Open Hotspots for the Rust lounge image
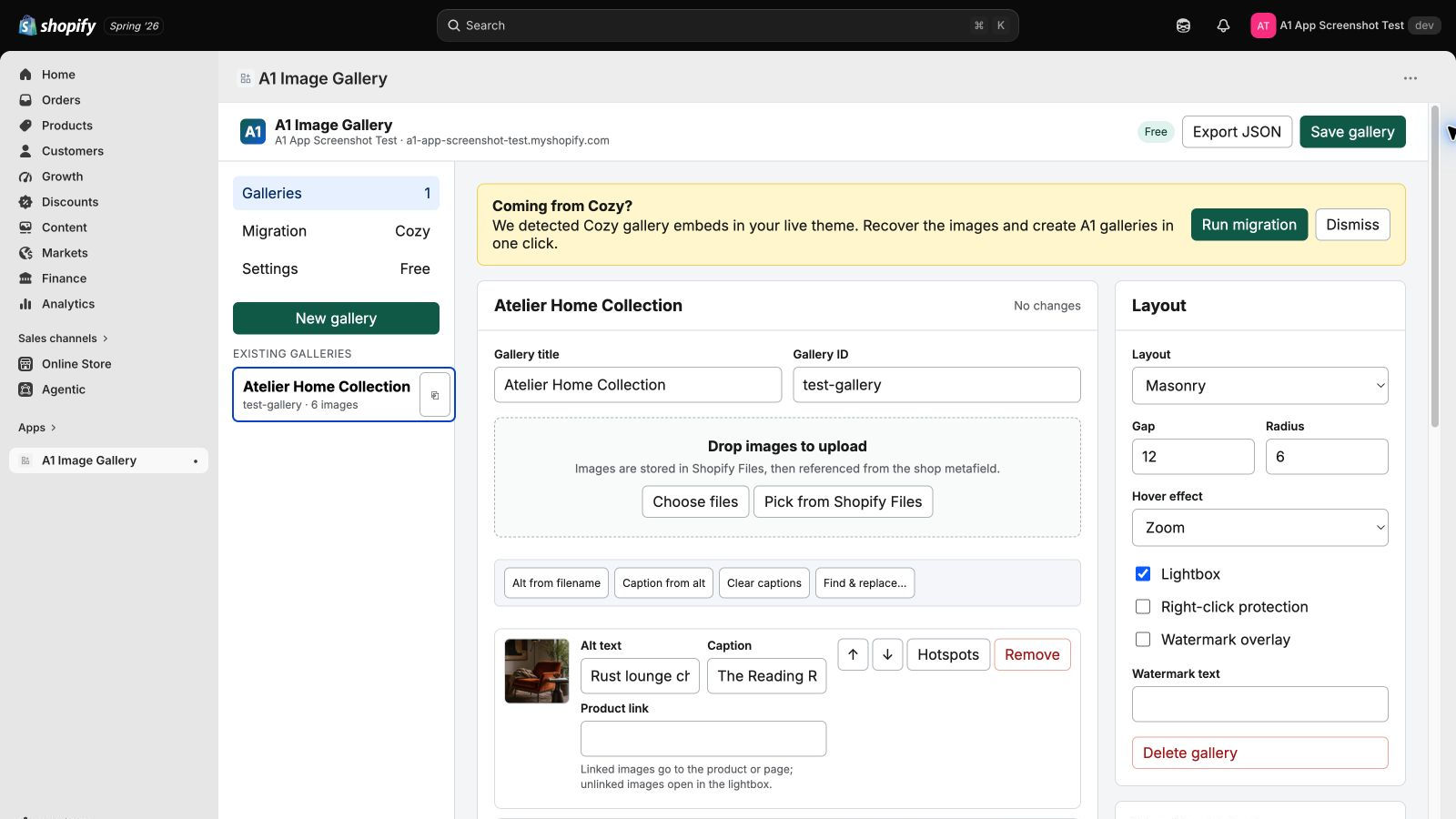Viewport: 1456px width, 819px height. click(x=948, y=654)
